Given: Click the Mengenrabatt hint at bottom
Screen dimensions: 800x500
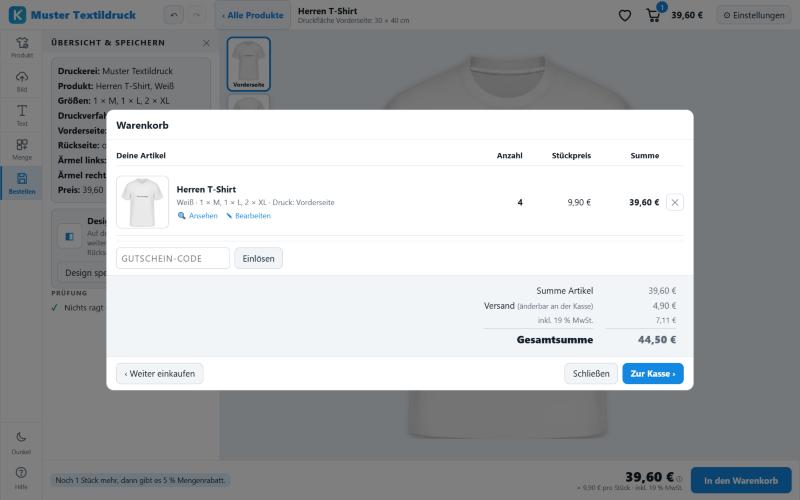Looking at the screenshot, I should point(140,480).
